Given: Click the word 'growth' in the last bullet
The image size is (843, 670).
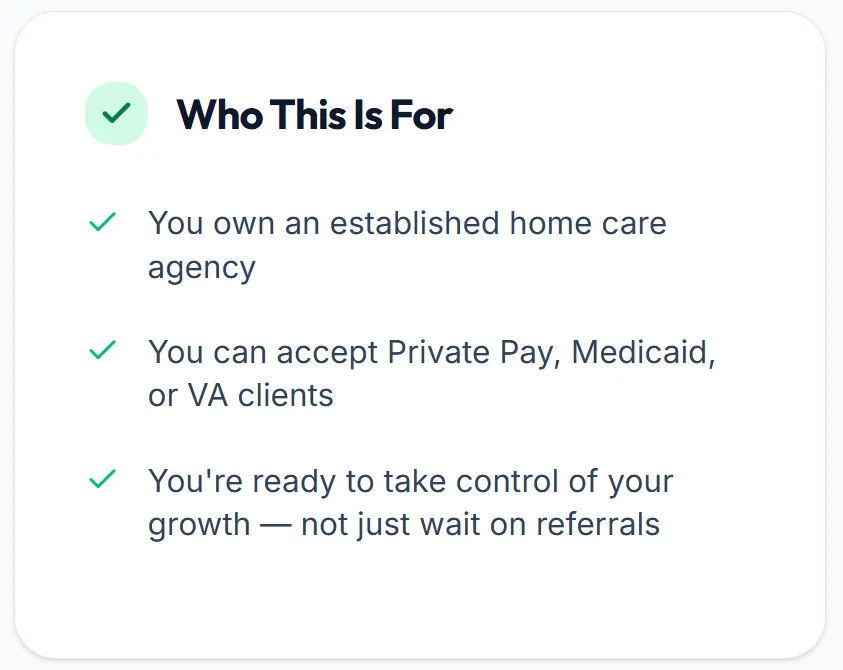Looking at the screenshot, I should [x=199, y=525].
